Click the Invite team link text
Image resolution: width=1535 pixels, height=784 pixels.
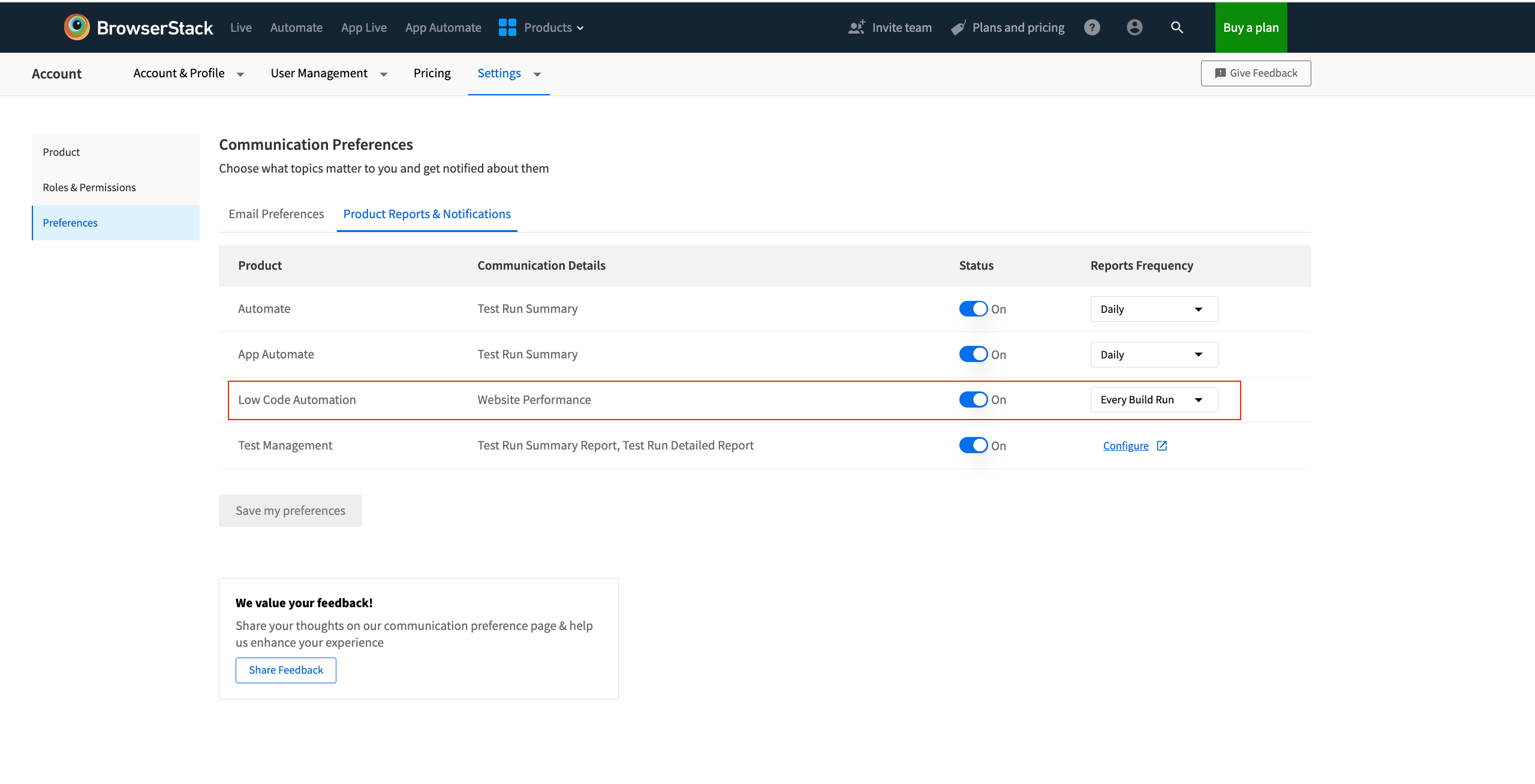point(902,28)
